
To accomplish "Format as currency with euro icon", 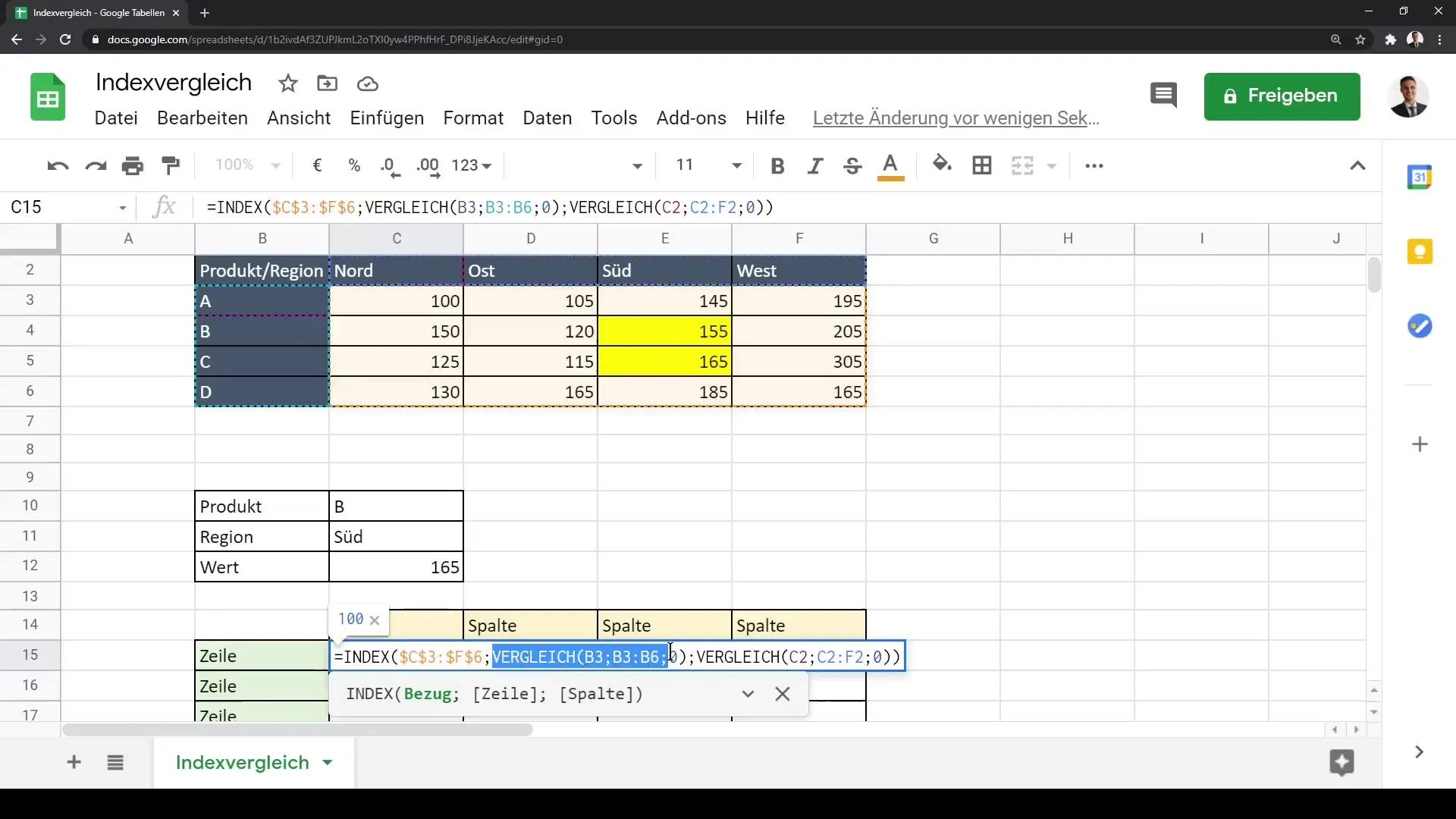I will tap(318, 165).
